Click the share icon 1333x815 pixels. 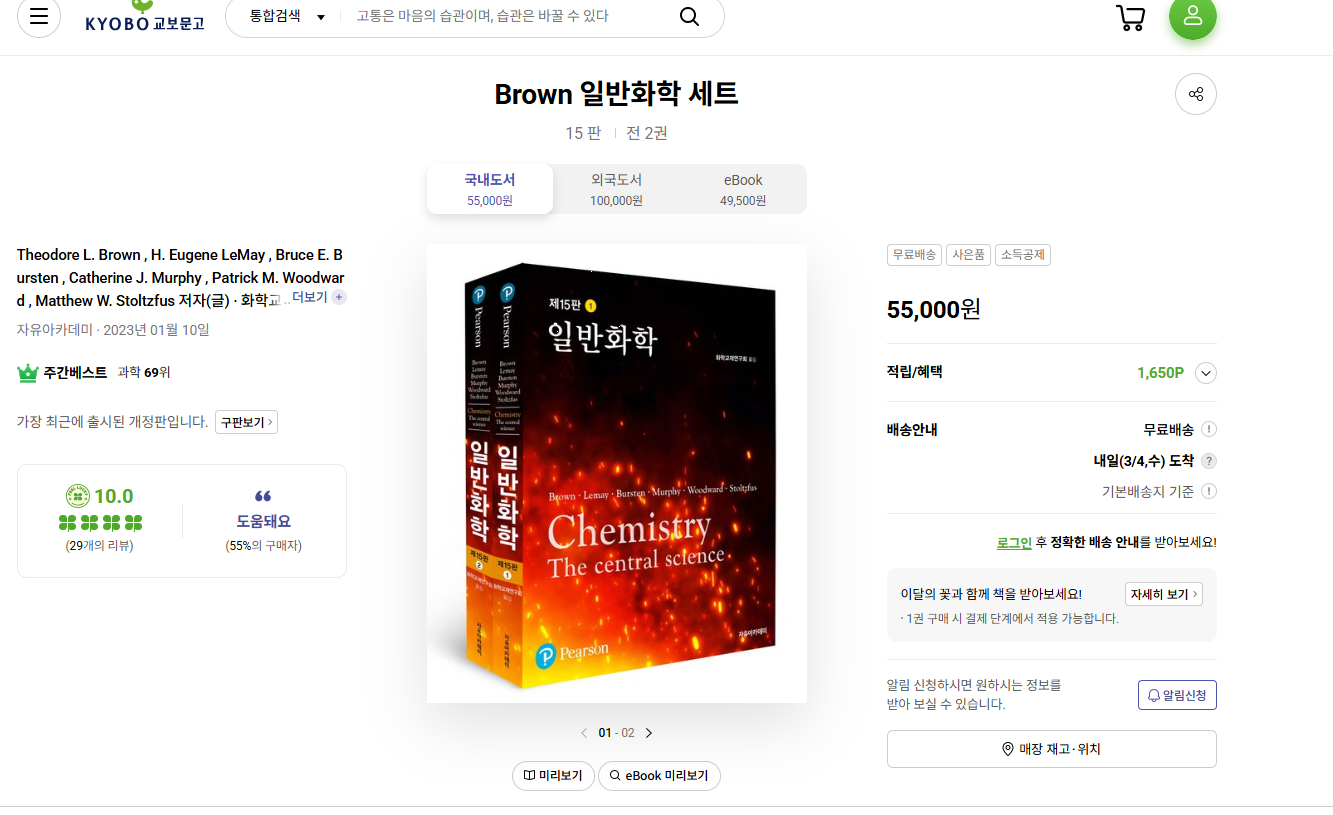pyautogui.click(x=1195, y=95)
